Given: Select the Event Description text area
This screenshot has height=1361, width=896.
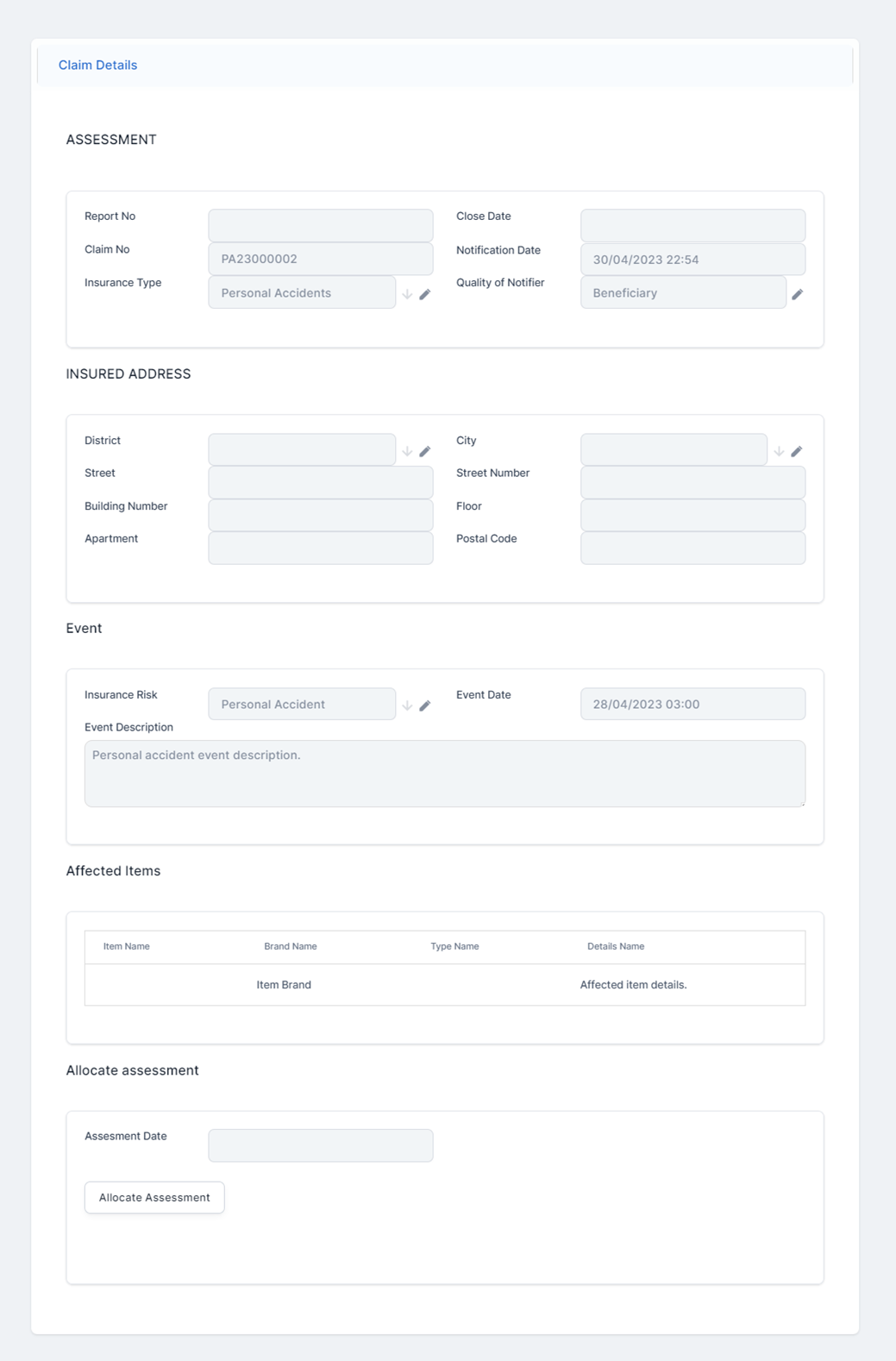Looking at the screenshot, I should pyautogui.click(x=444, y=774).
